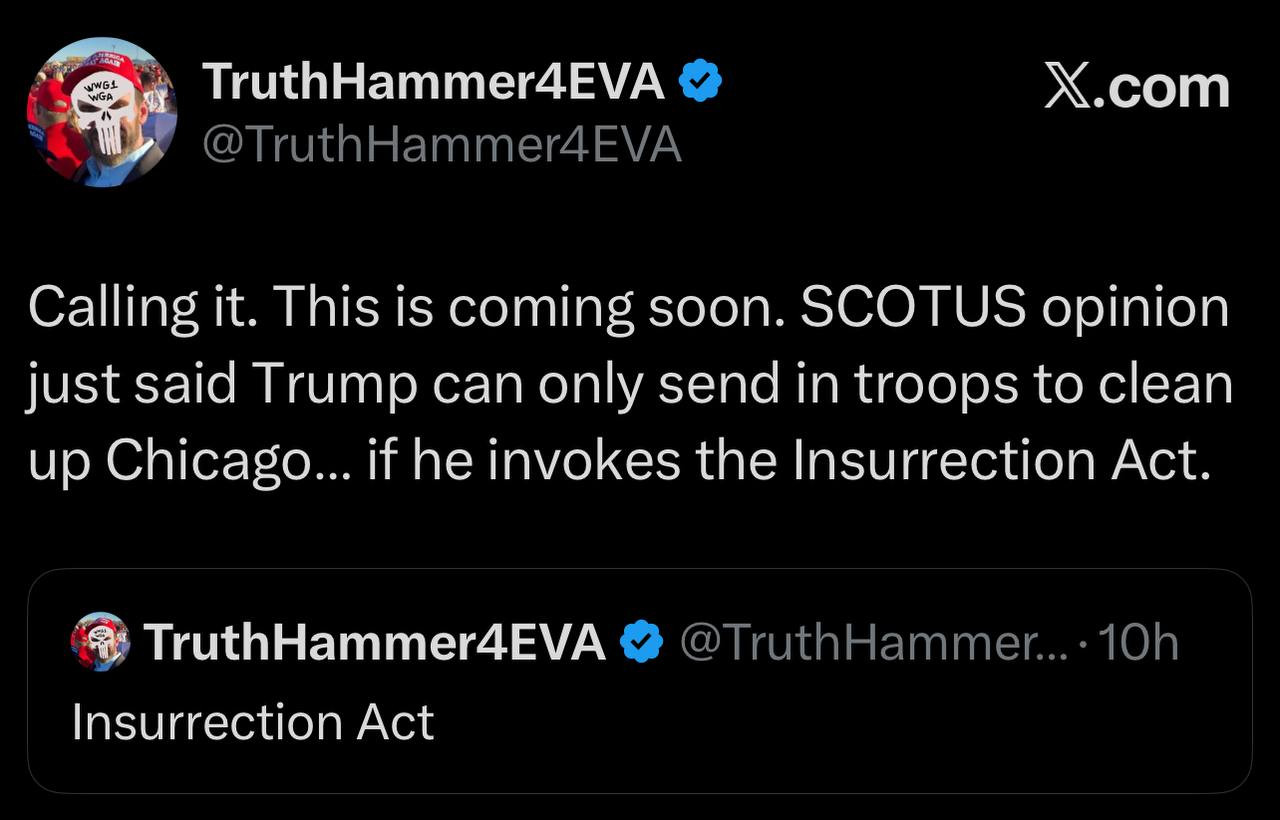Select the quoted author name TruthHammer4EVA
The height and width of the screenshot is (820, 1280).
(x=375, y=642)
